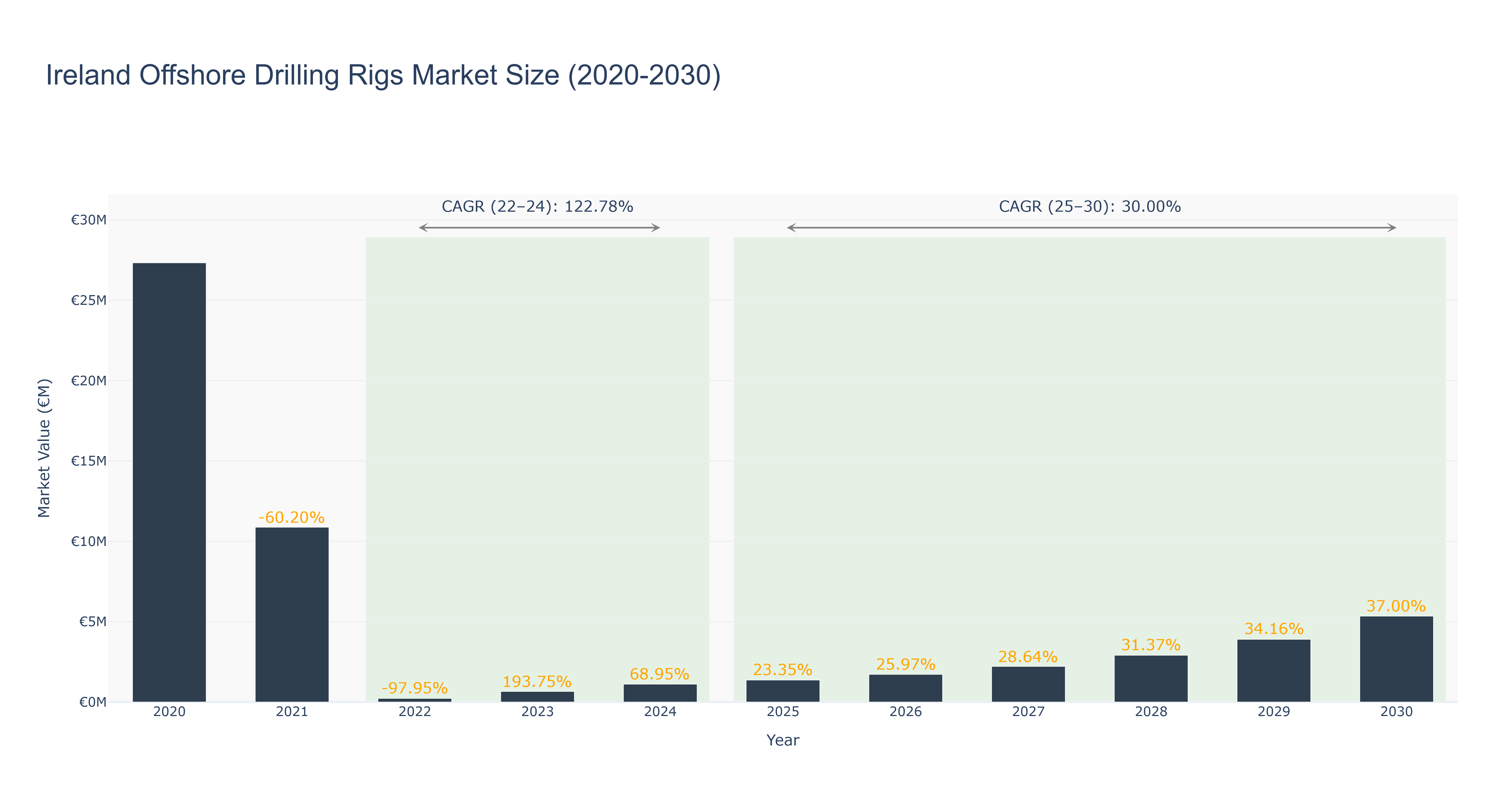Click the '€0M' y-axis tick label
The width and height of the screenshot is (1512, 810).
[93, 702]
